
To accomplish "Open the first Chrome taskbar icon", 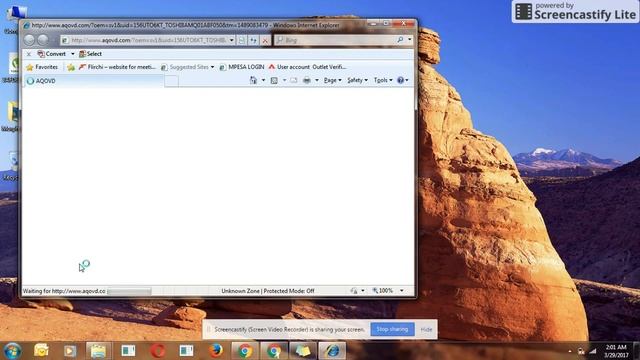I will (245, 351).
